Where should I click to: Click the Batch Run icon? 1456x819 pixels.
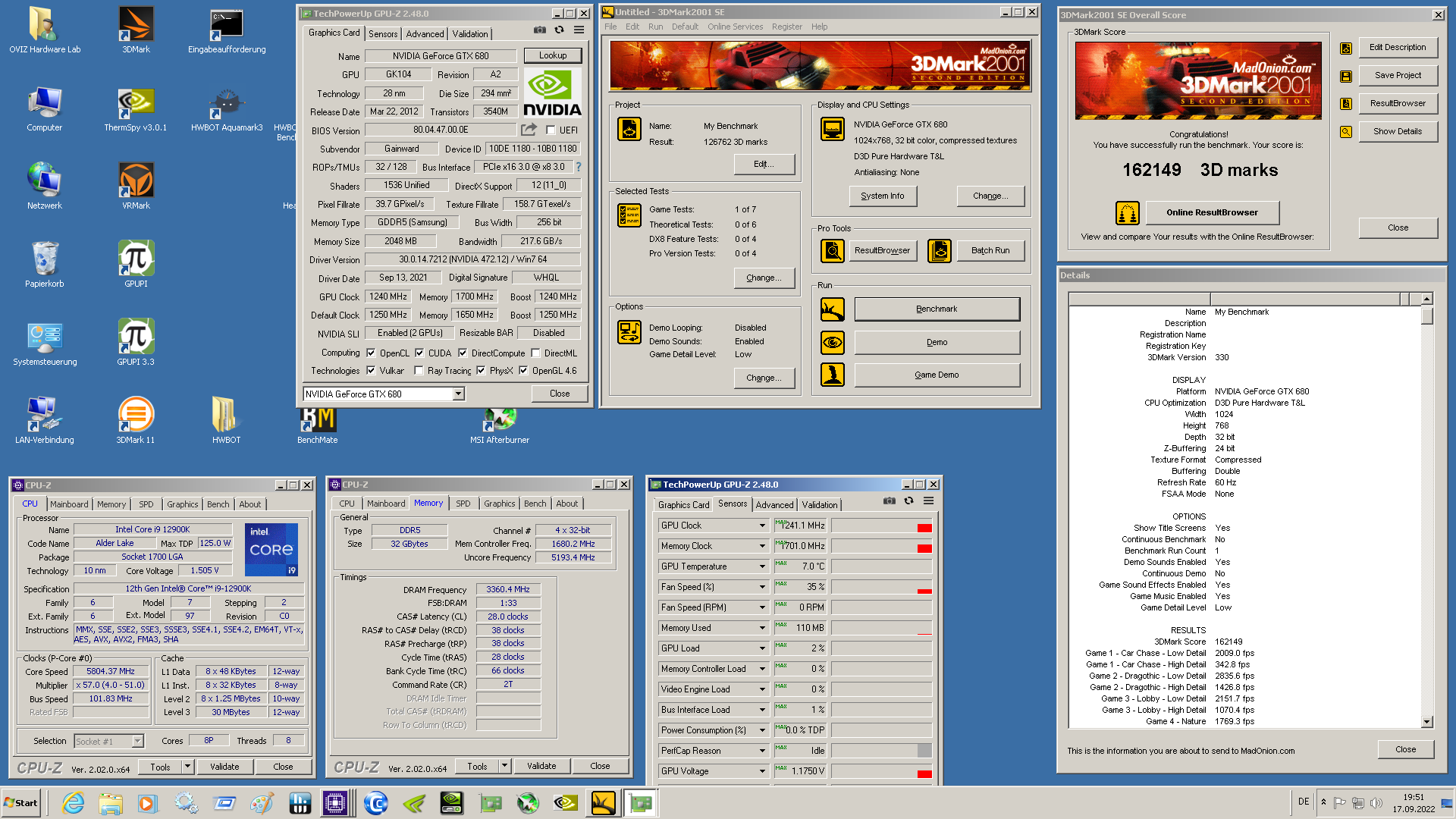(x=940, y=250)
